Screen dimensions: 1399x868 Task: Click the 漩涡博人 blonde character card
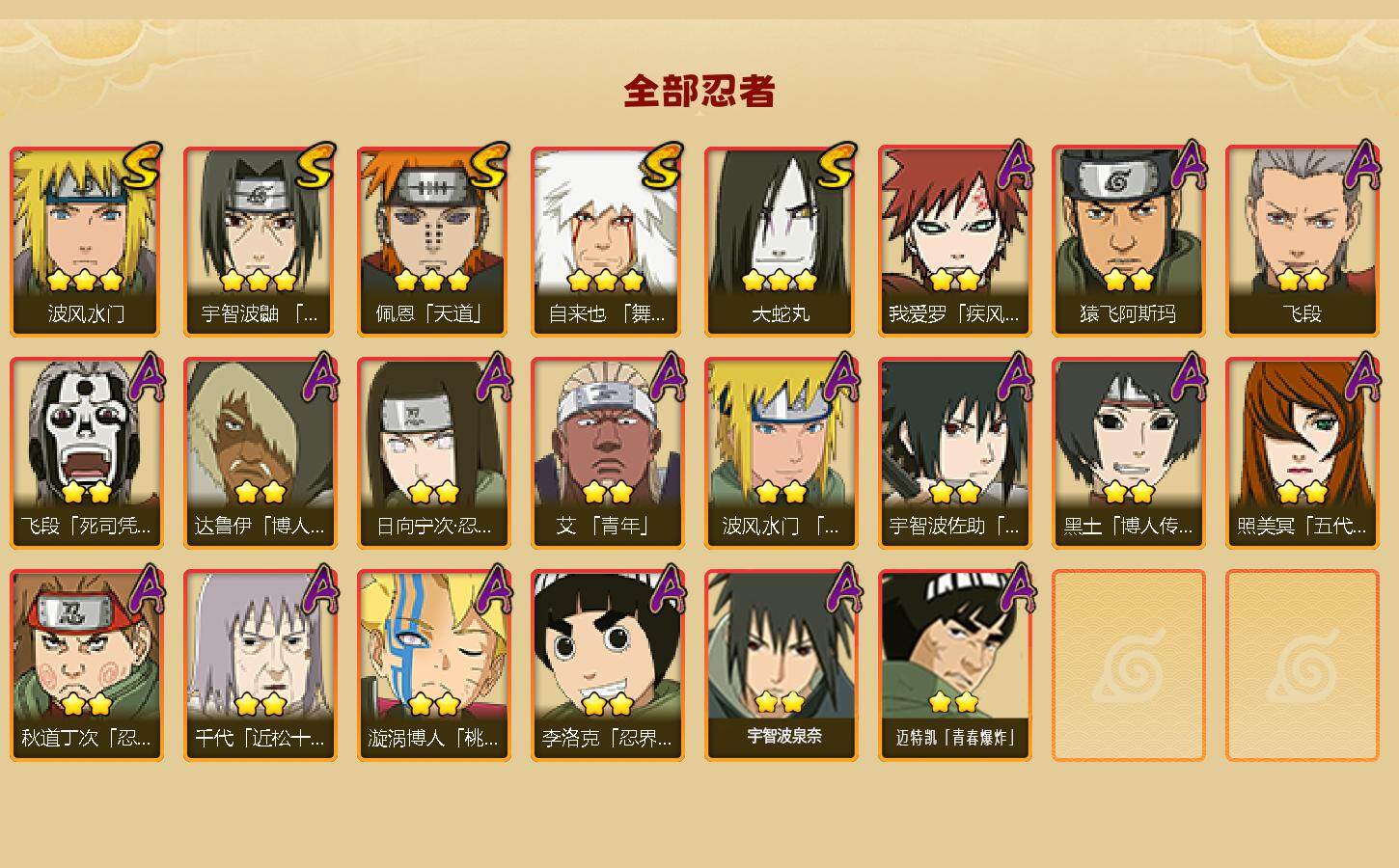click(433, 665)
